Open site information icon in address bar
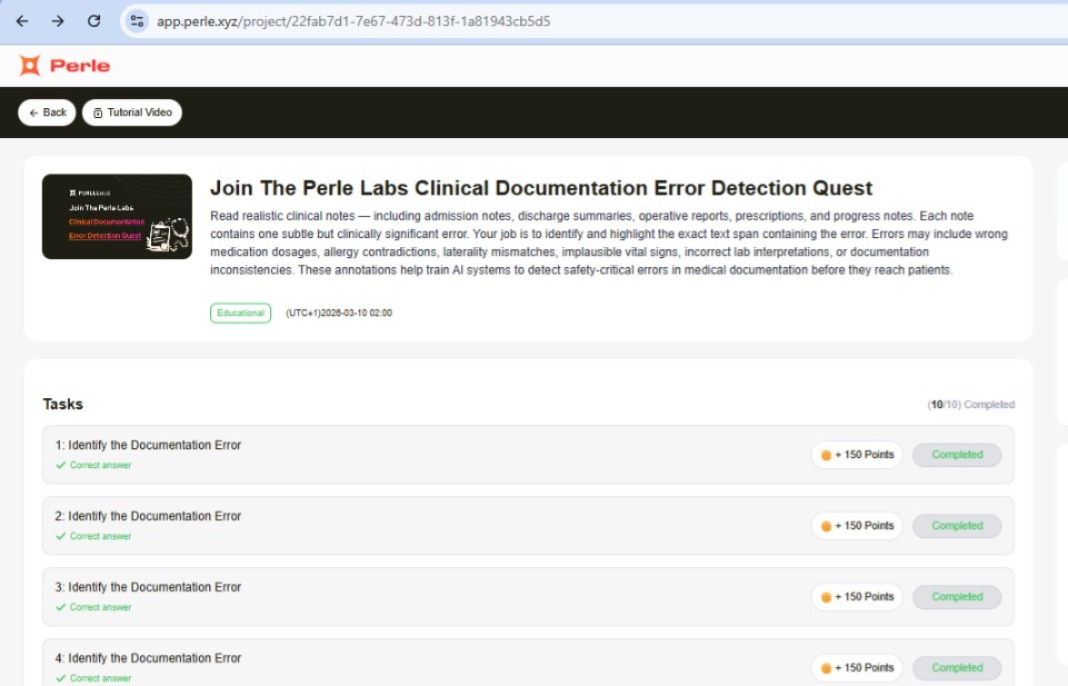The width and height of the screenshot is (1068, 686). 137,21
